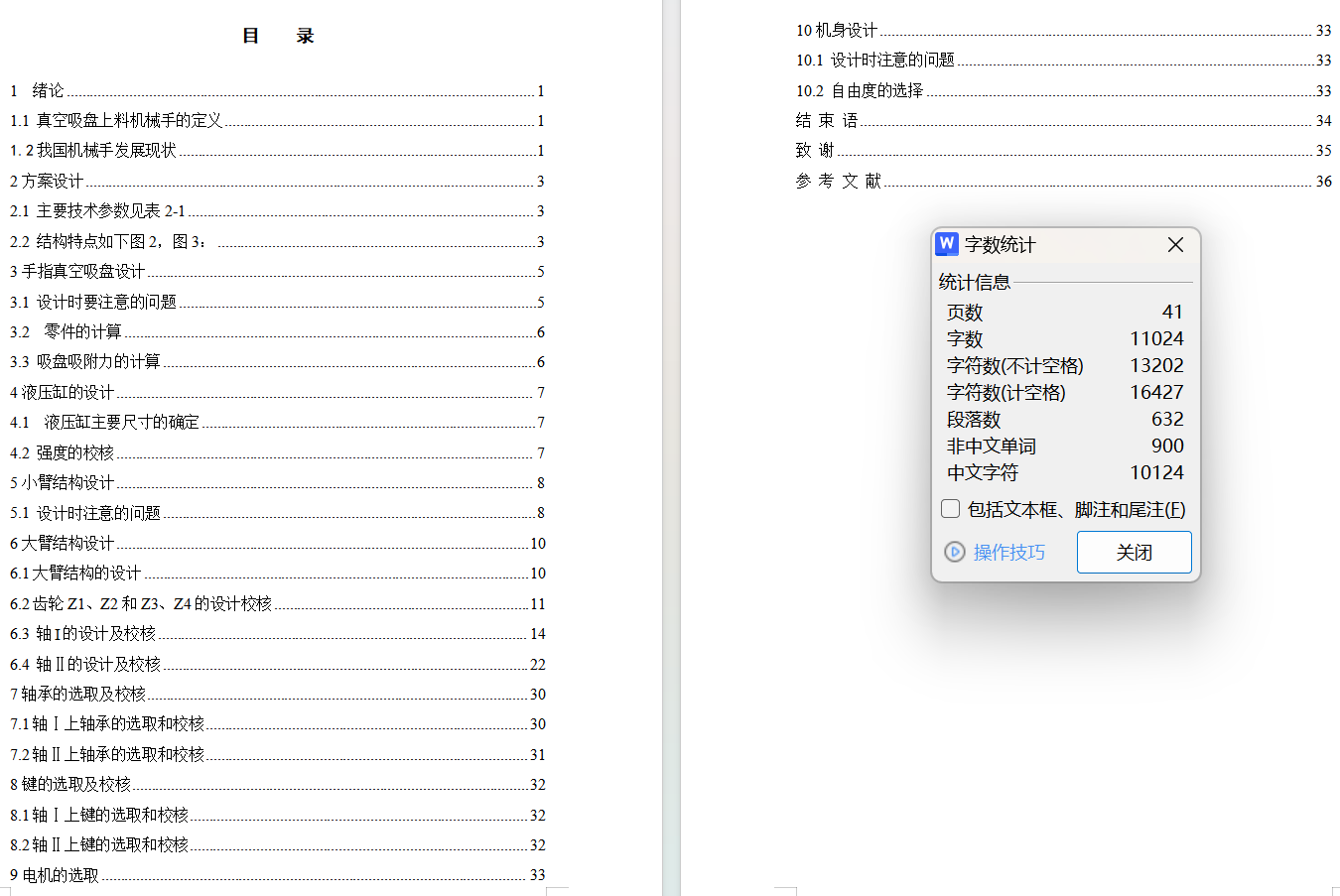Go to entry 4.2 强度的校核

(277, 452)
